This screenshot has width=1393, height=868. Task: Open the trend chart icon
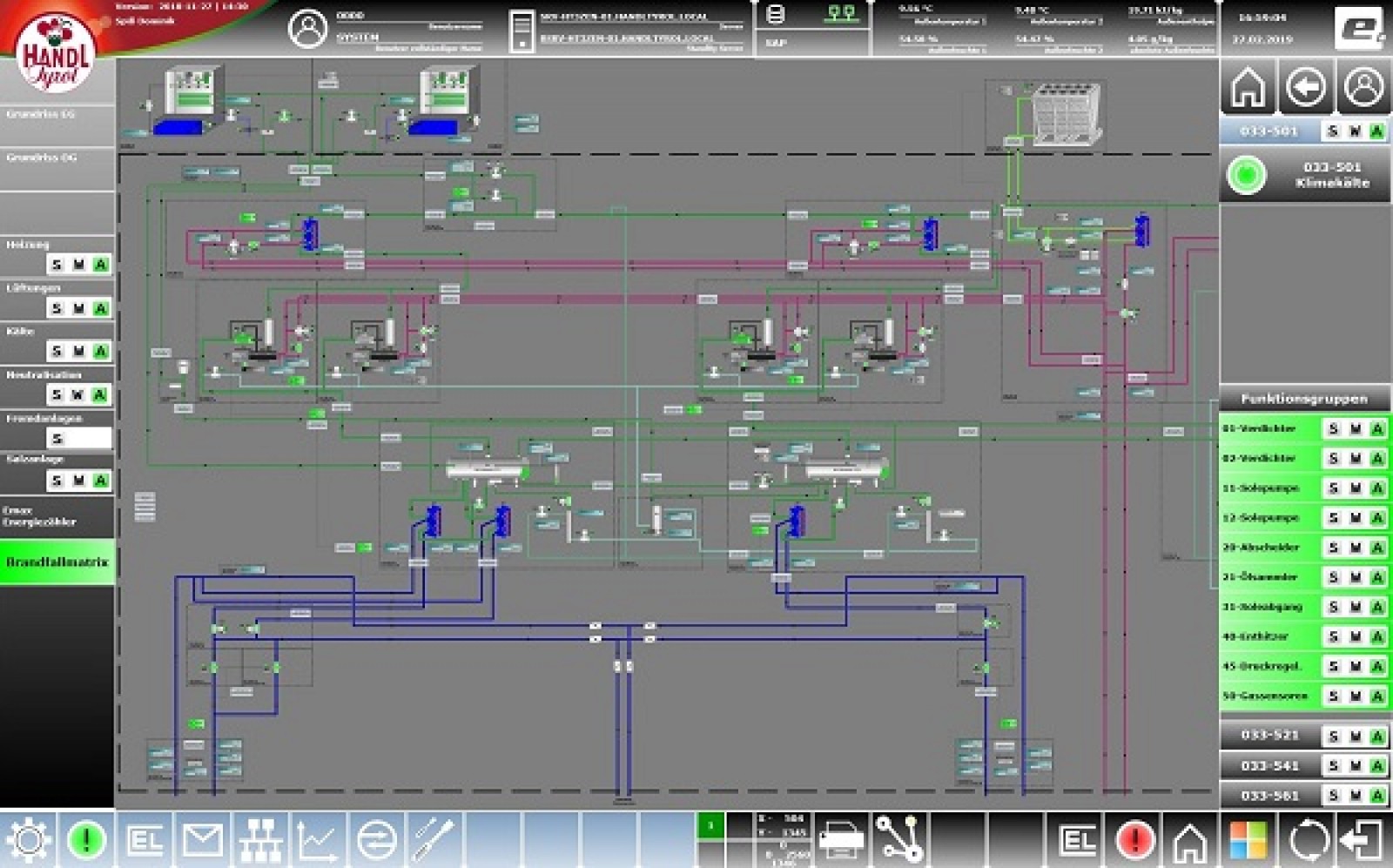pos(318,840)
